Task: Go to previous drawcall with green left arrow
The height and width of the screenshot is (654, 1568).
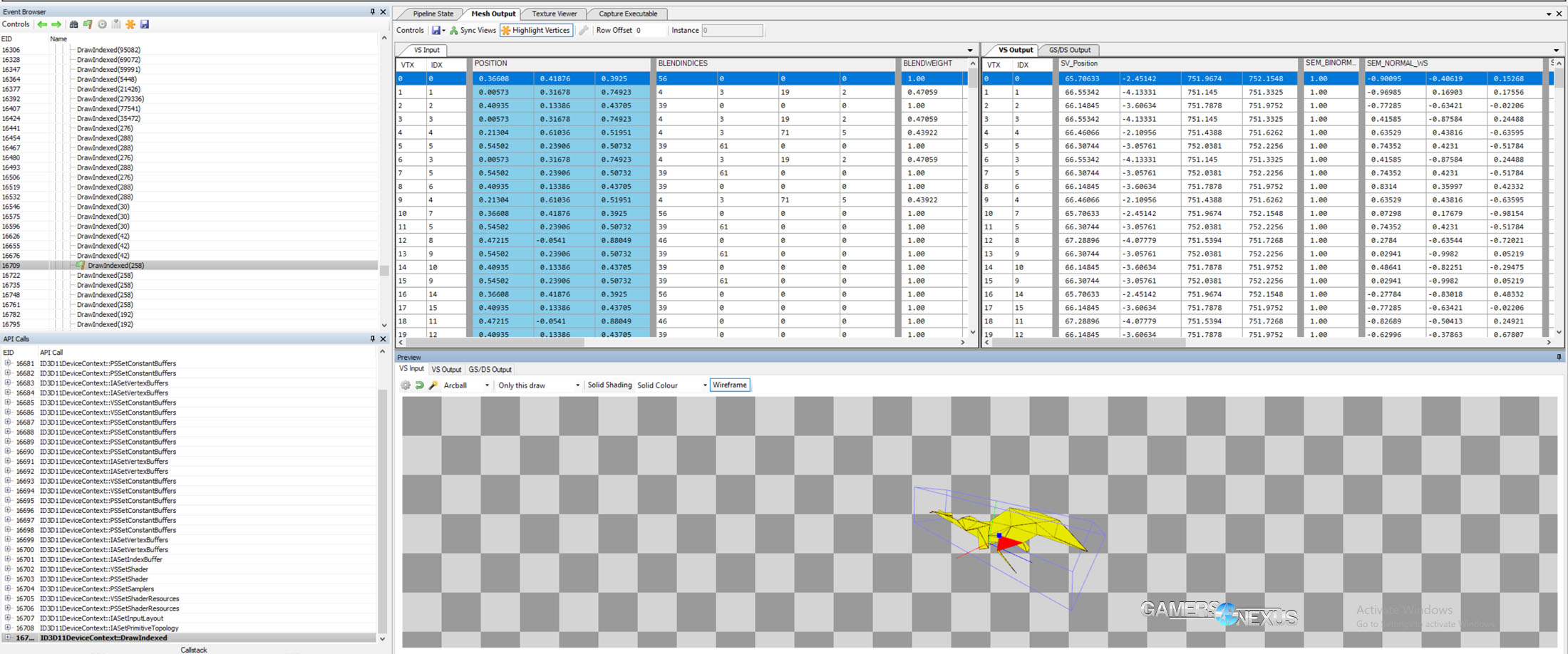Action: (43, 24)
